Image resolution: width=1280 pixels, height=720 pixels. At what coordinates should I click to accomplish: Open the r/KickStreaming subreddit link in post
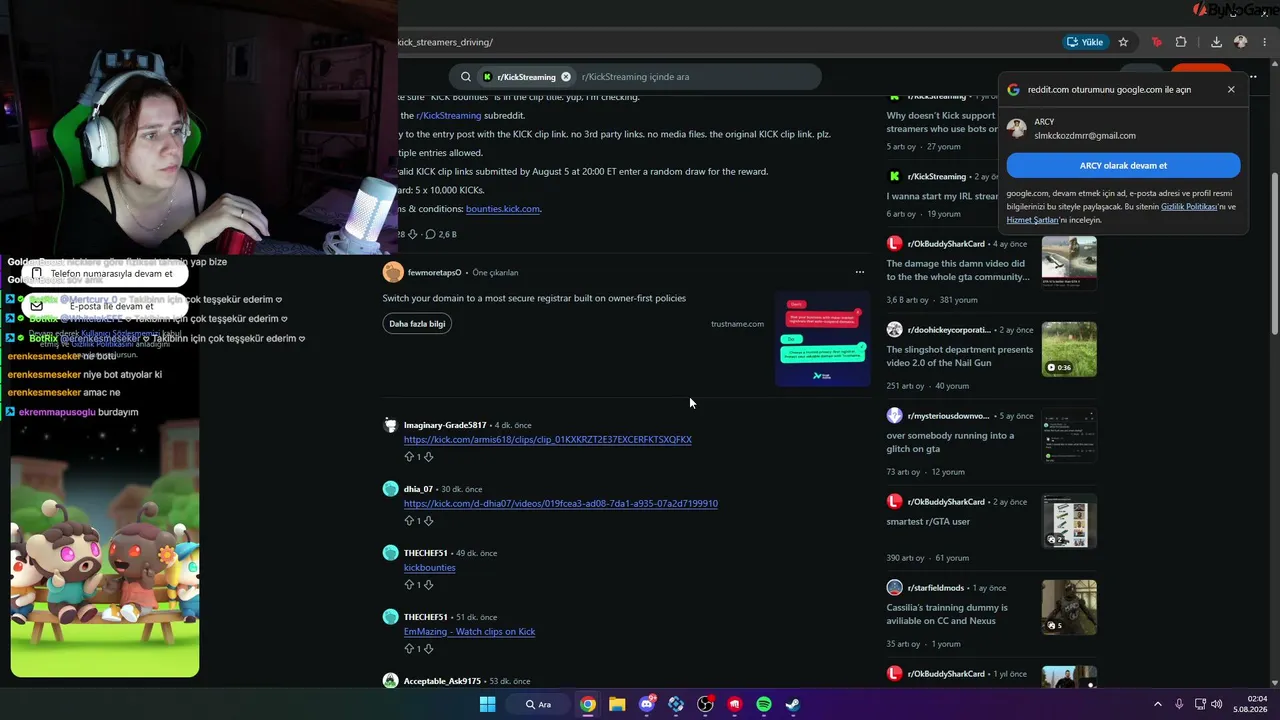[x=449, y=116]
